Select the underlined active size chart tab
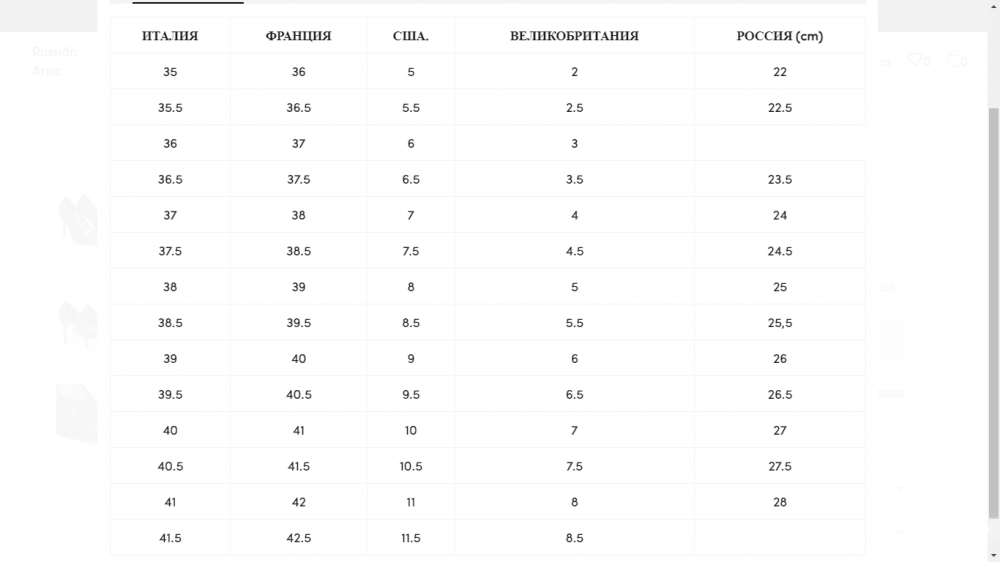Image resolution: width=1000 pixels, height=562 pixels. pyautogui.click(x=188, y=2)
